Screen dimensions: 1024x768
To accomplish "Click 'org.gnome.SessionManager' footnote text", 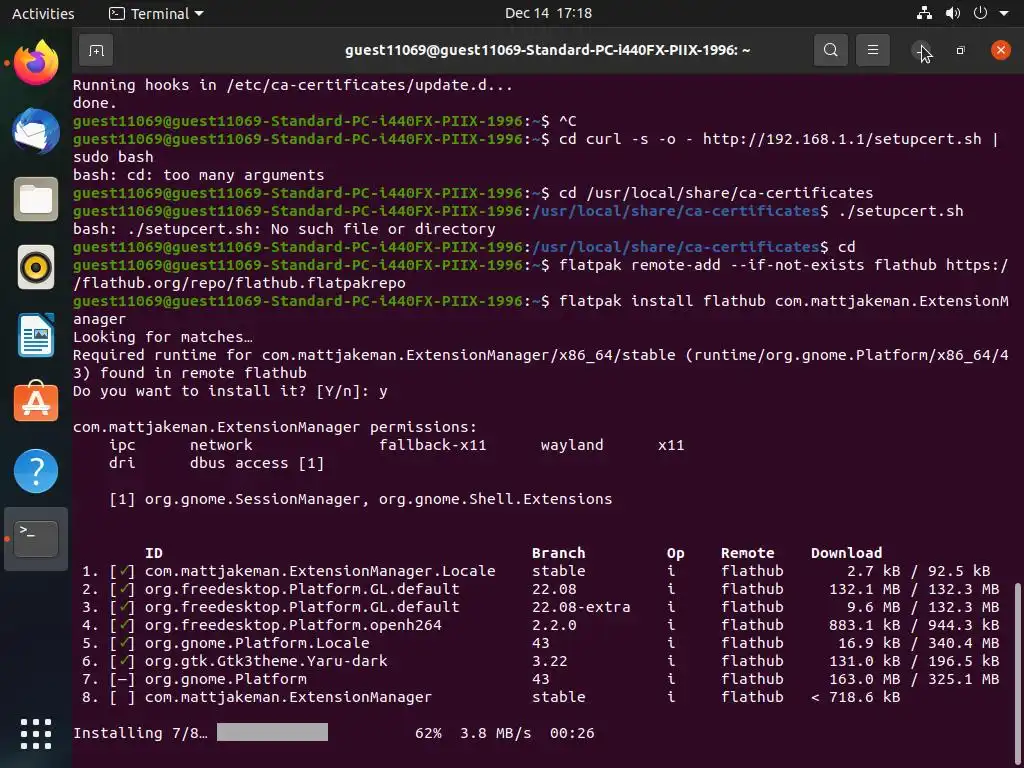I will 253,499.
